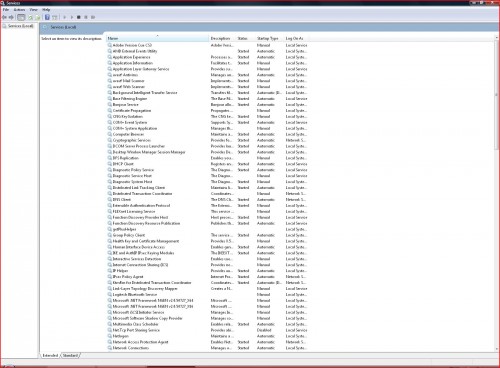Sort services by the Name column header
Screen dimensions: 500x368
158,38
